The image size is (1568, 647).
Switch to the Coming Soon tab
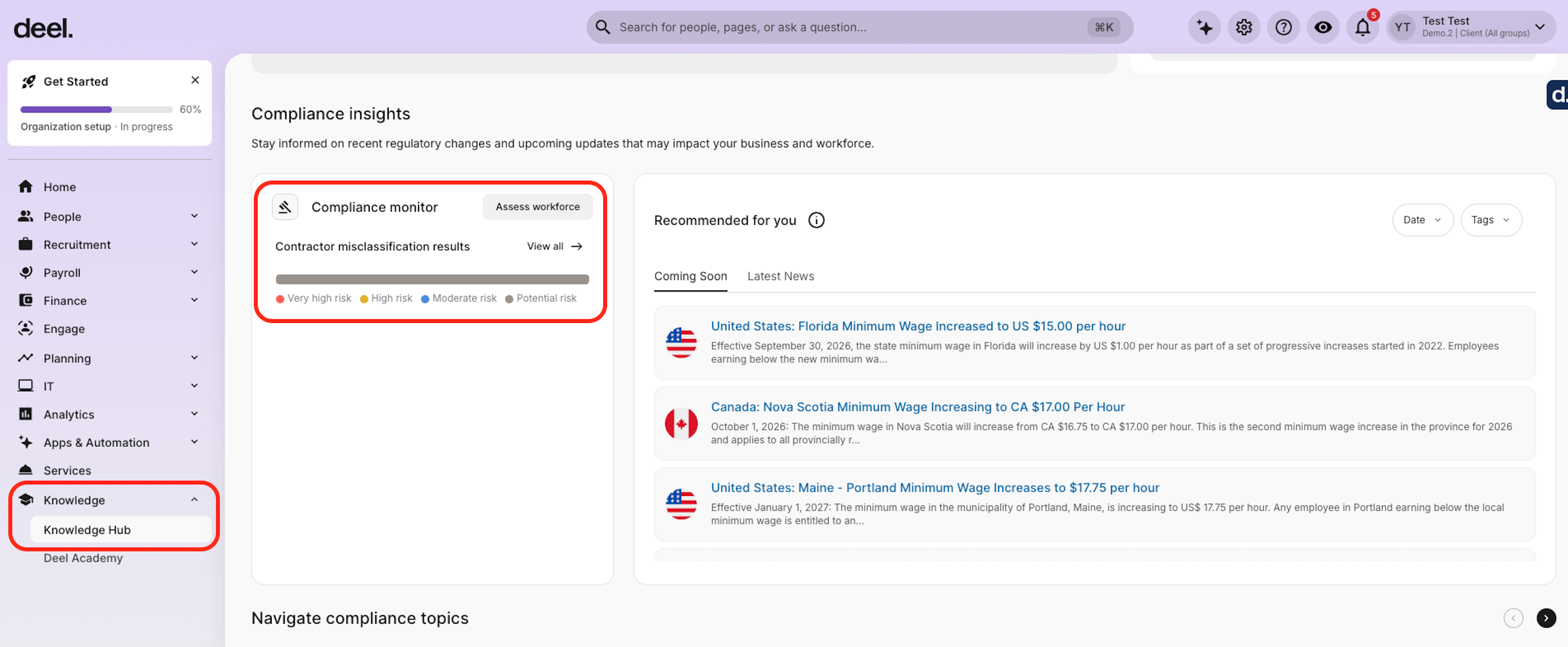[x=690, y=276]
